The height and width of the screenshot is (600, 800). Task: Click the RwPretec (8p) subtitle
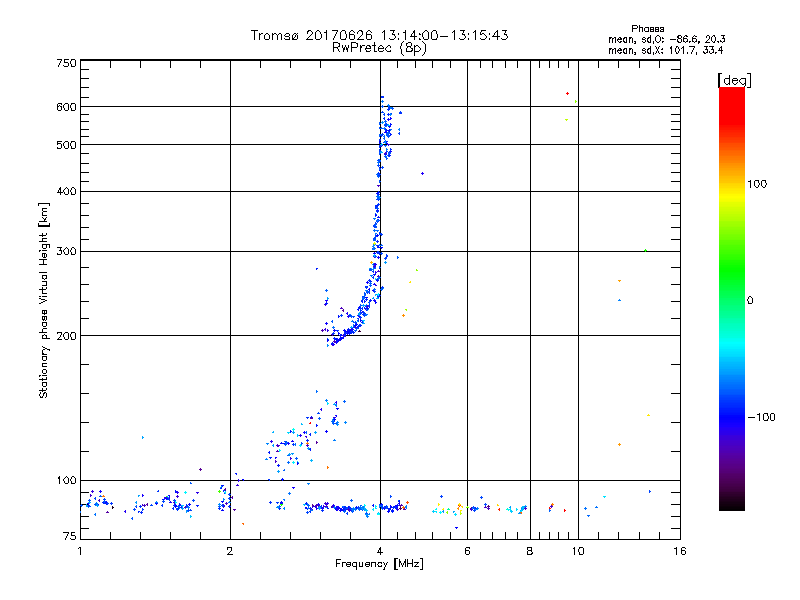[x=380, y=47]
